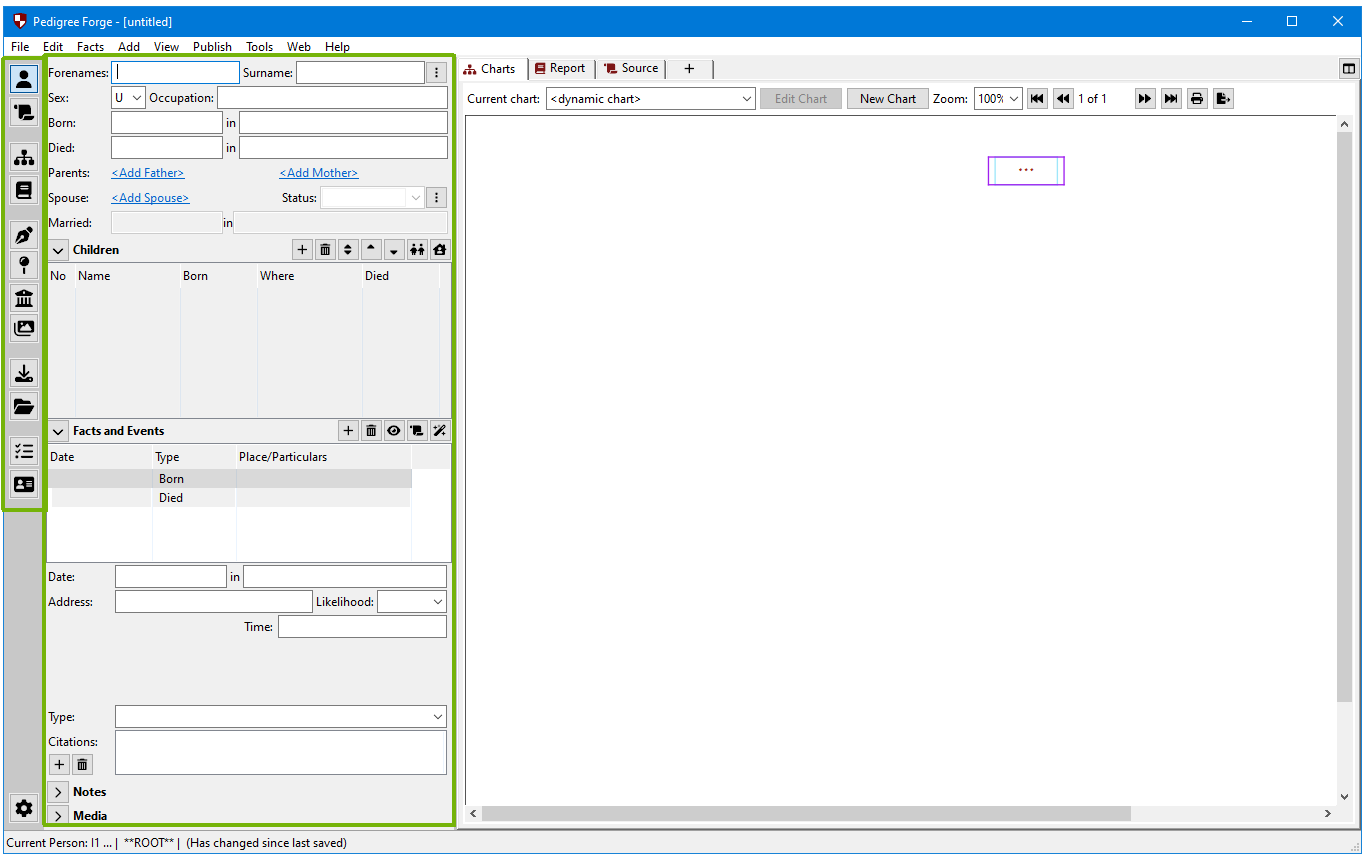Expand the Notes section
This screenshot has width=1367, height=860.
[x=59, y=792]
